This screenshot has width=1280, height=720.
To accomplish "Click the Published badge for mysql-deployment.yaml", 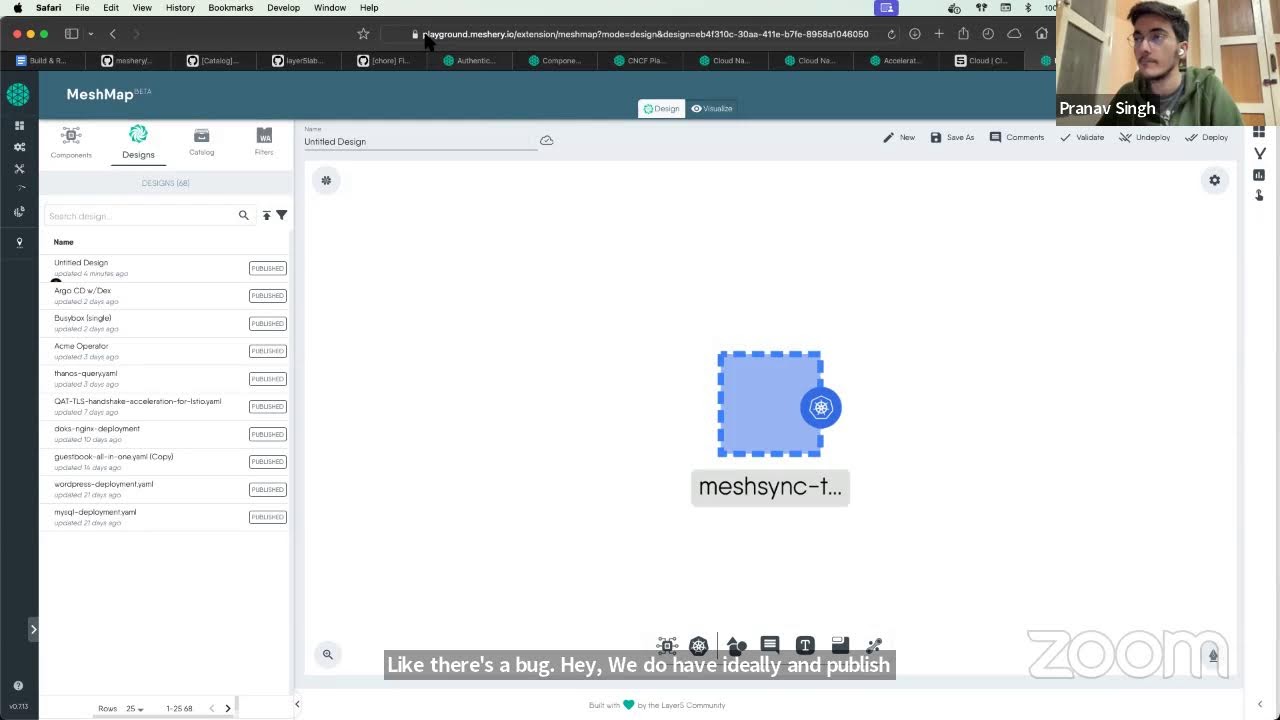I will 267,517.
